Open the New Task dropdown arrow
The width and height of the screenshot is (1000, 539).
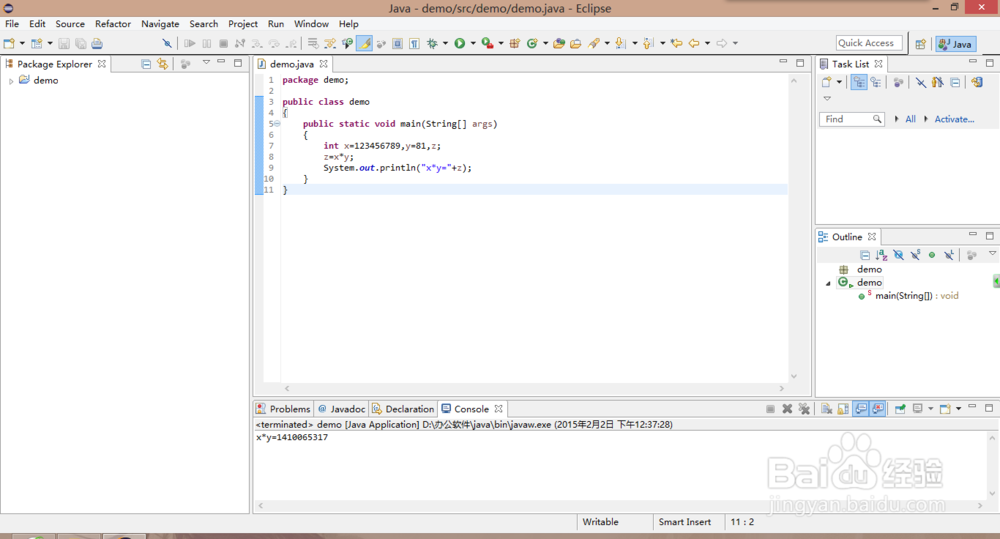coord(839,82)
